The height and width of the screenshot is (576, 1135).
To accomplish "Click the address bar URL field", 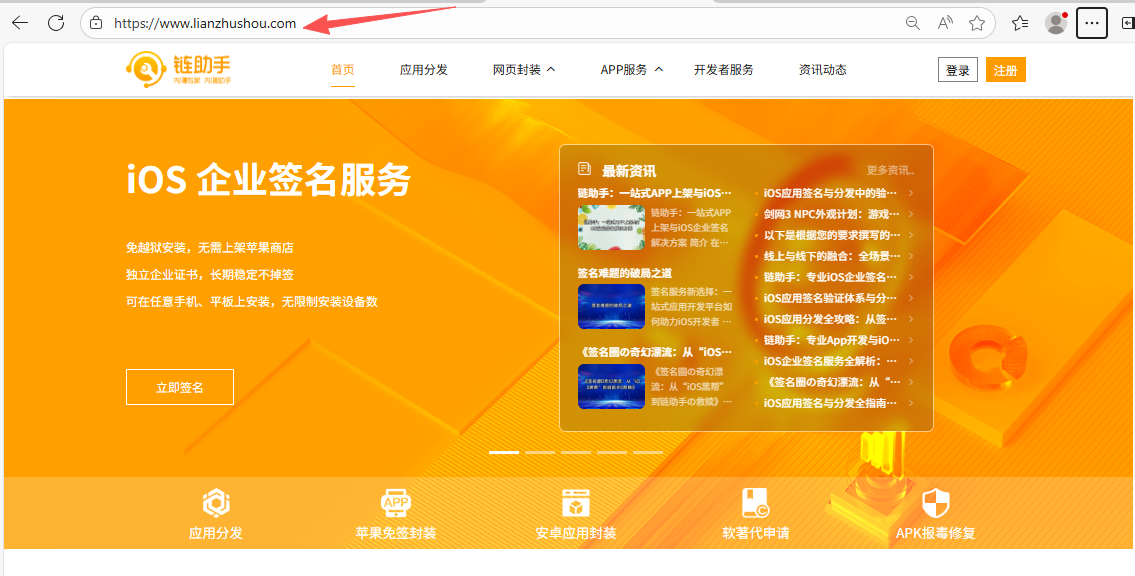I will tap(500, 23).
